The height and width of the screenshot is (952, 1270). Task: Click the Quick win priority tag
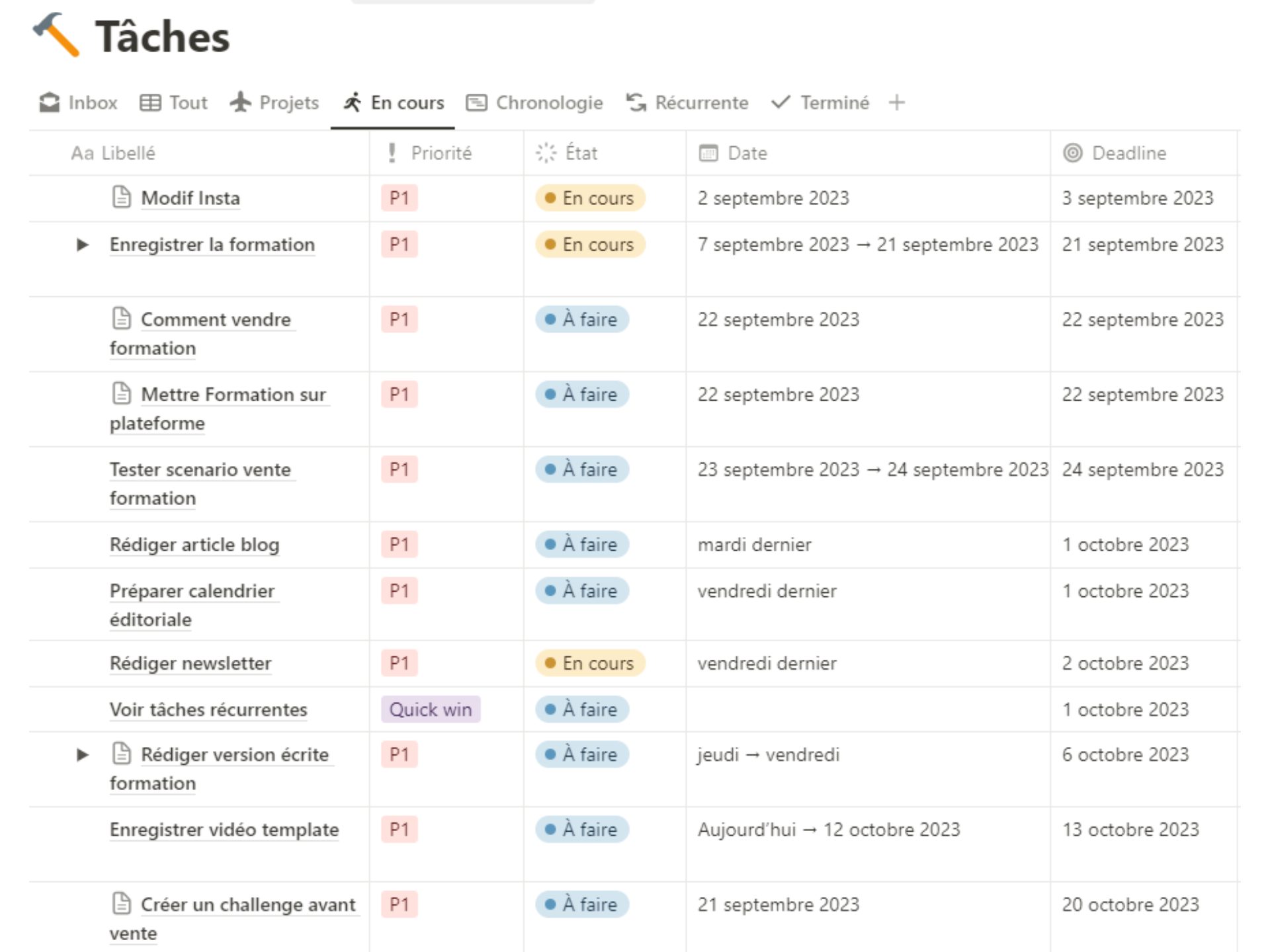click(431, 709)
